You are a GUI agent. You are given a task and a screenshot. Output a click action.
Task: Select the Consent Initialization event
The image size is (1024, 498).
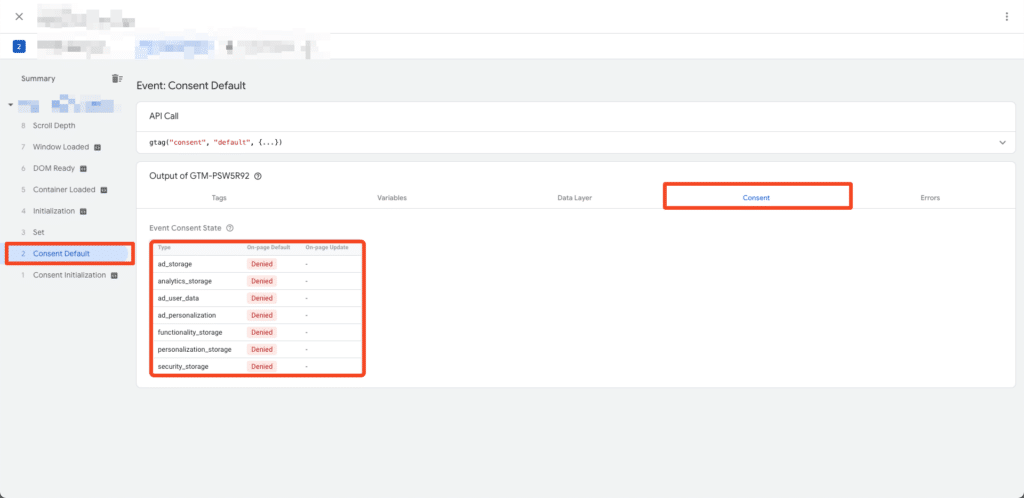(69, 275)
